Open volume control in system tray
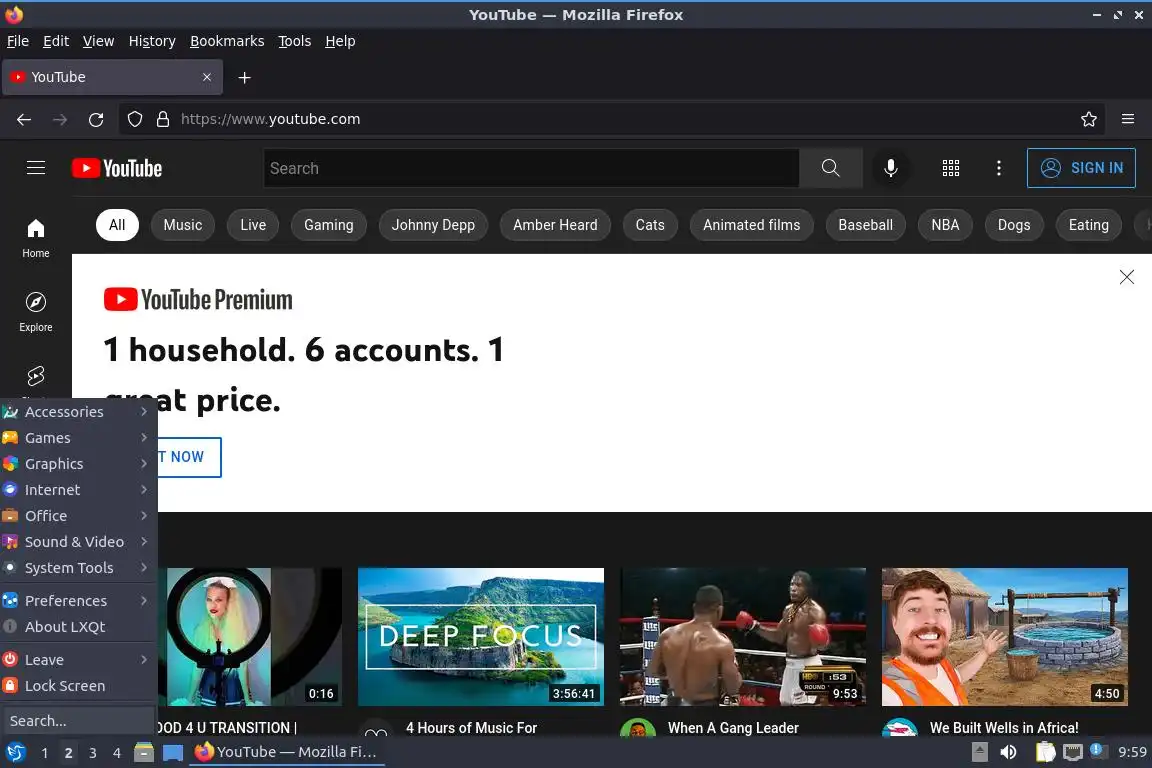This screenshot has height=768, width=1152. [x=1008, y=752]
